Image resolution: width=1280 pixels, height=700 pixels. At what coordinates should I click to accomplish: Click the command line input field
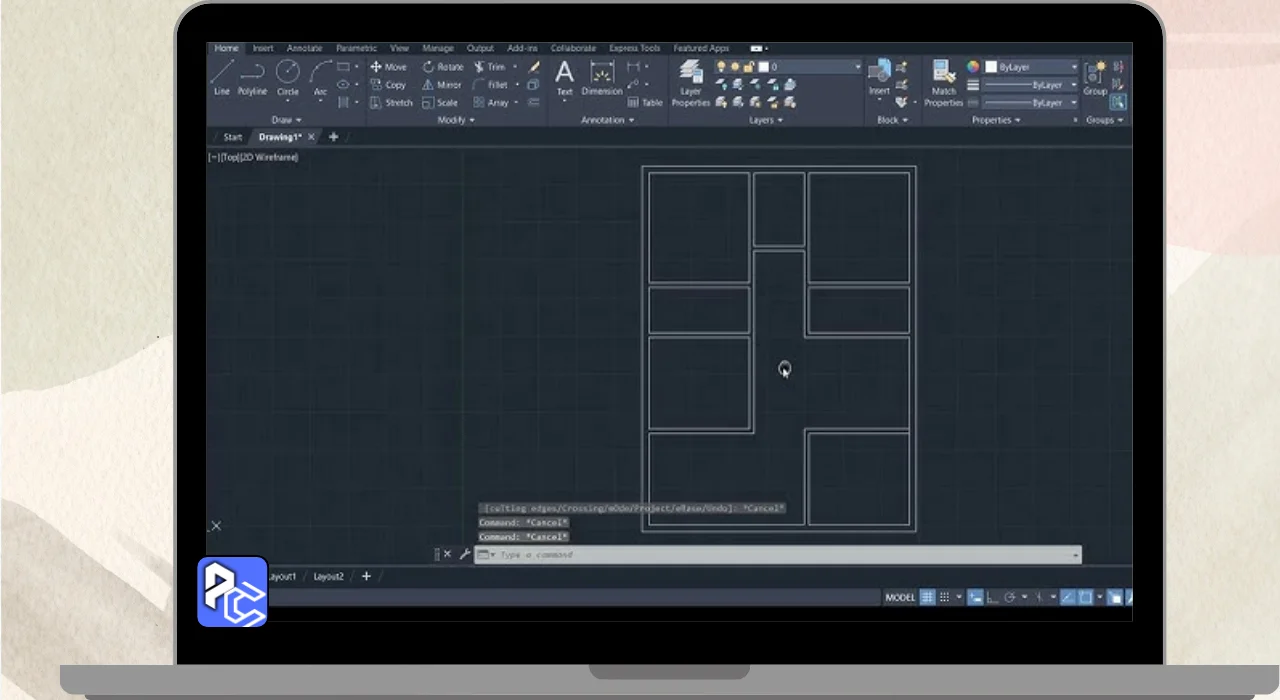(780, 555)
